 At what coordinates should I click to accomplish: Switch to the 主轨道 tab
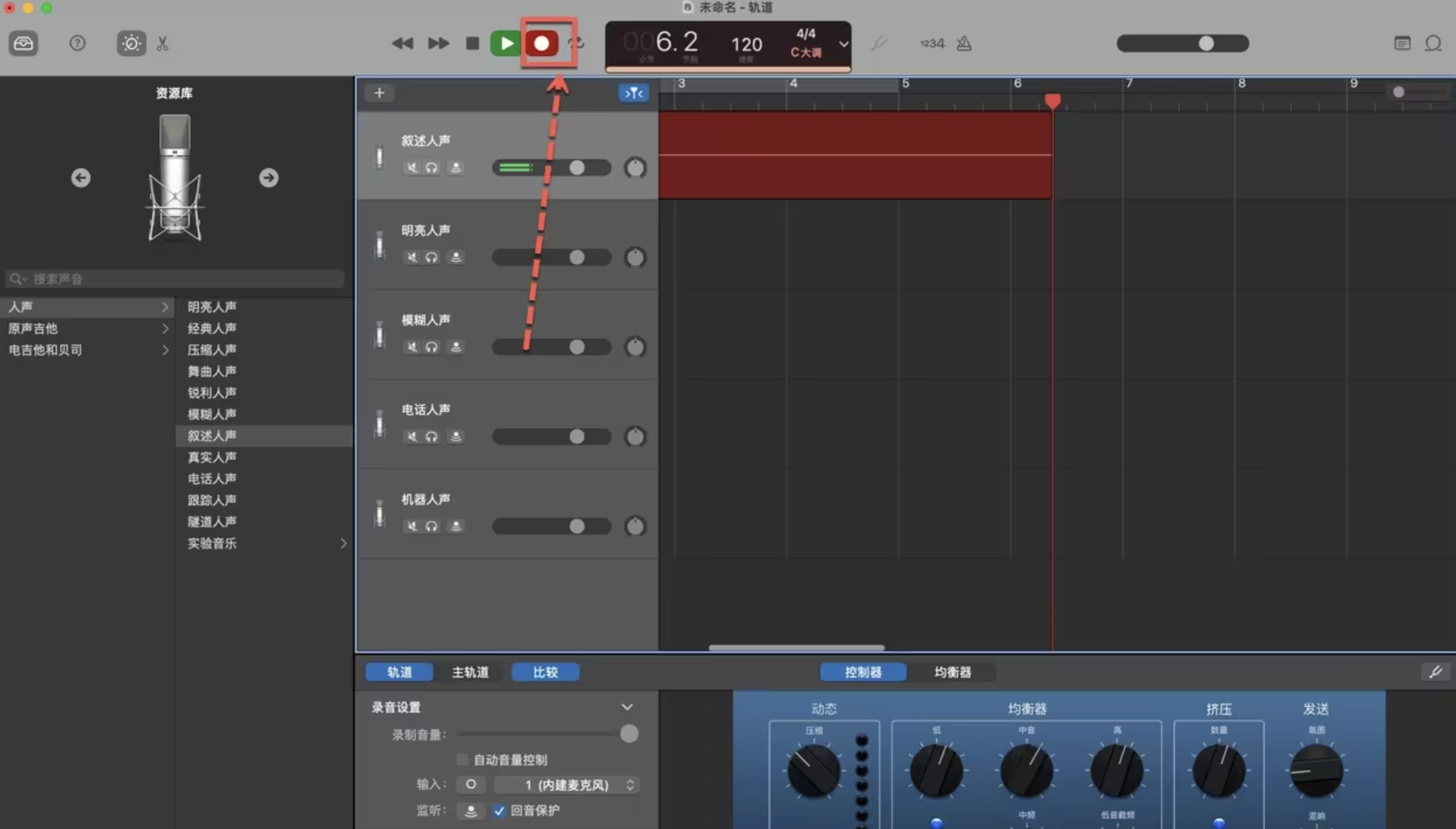point(470,672)
